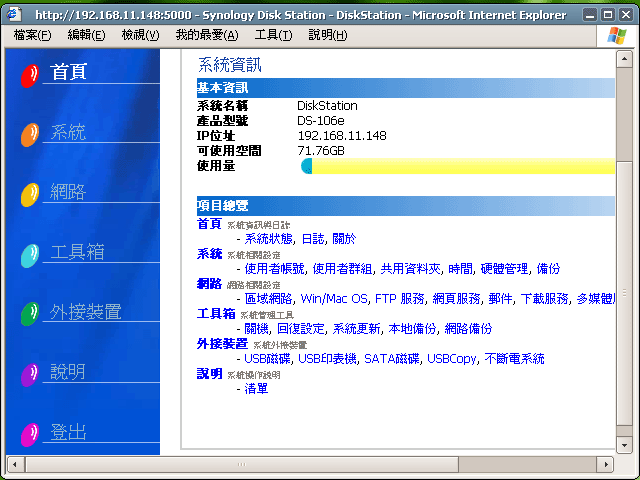Click the cyan icon beside 工具箱
Image resolution: width=640 pixels, height=480 pixels.
pyautogui.click(x=30, y=256)
